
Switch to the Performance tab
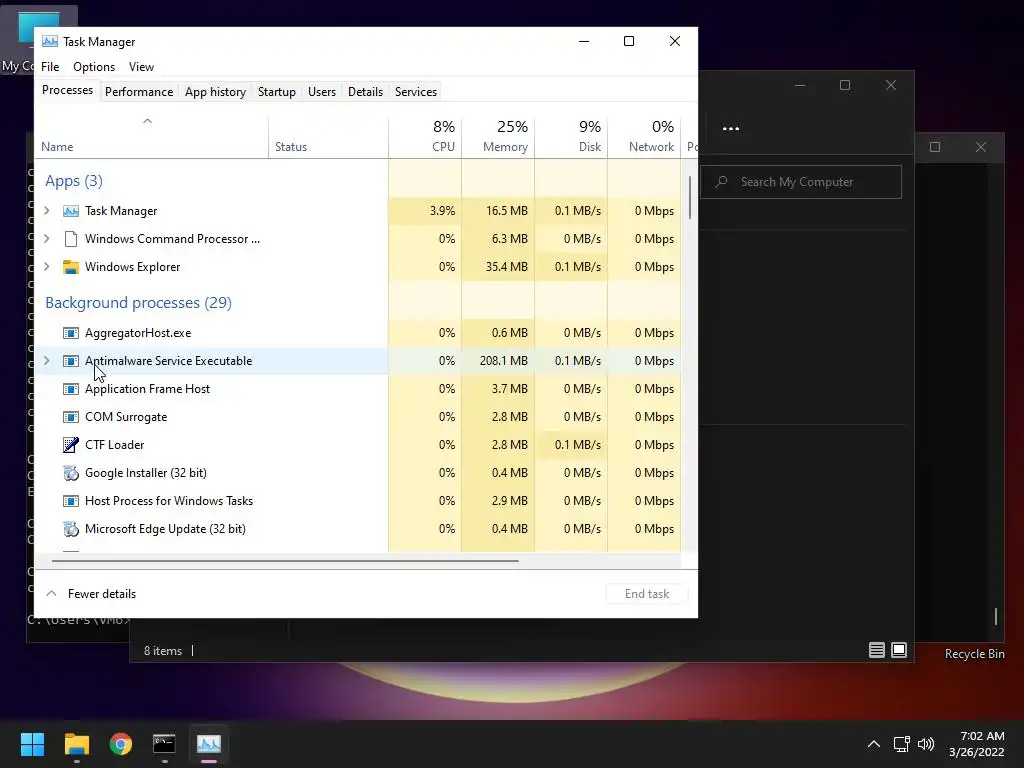[139, 92]
